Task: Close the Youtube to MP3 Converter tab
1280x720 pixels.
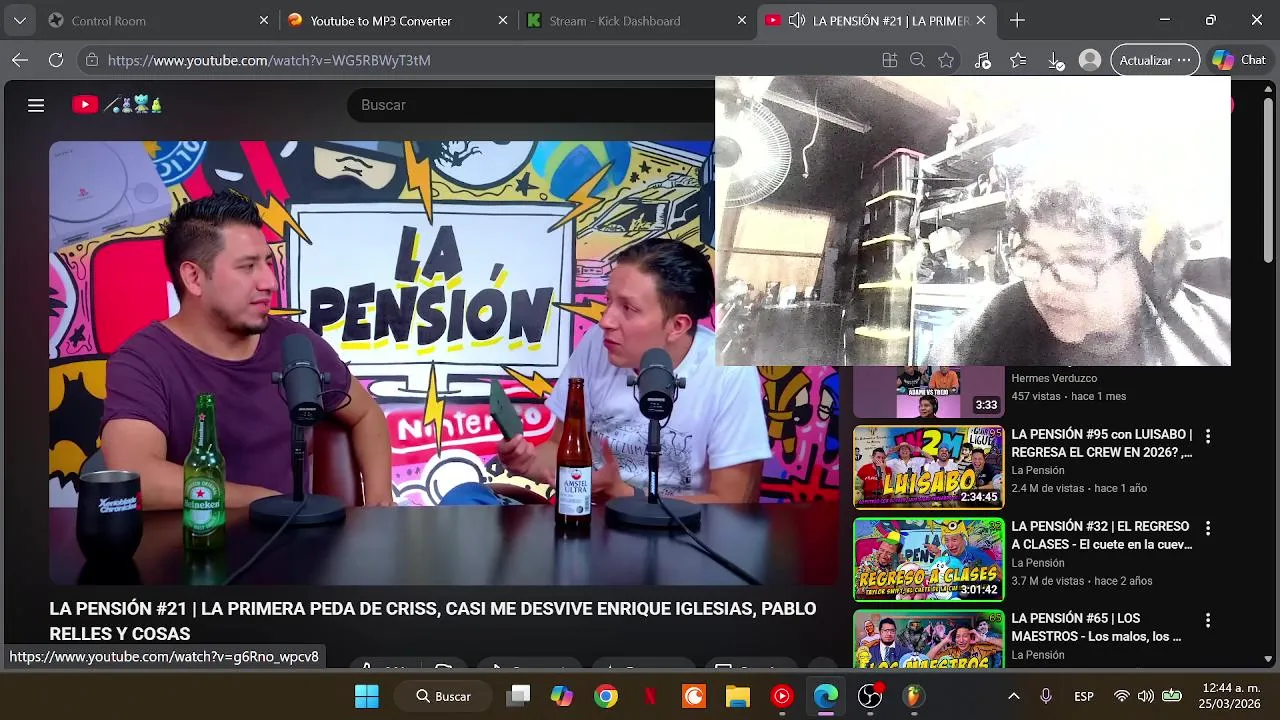Action: (503, 20)
